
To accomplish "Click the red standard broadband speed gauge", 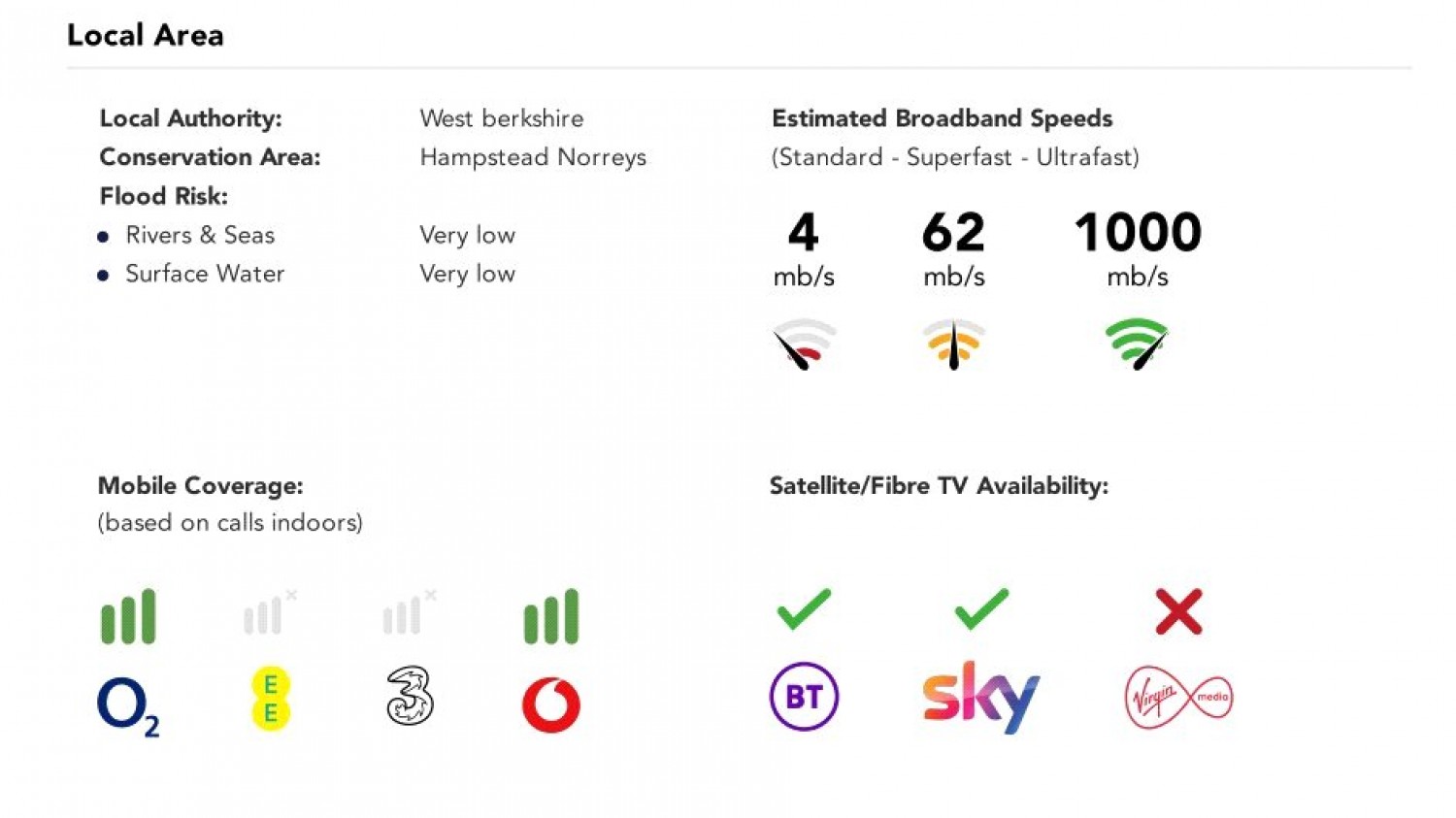I will click(804, 344).
